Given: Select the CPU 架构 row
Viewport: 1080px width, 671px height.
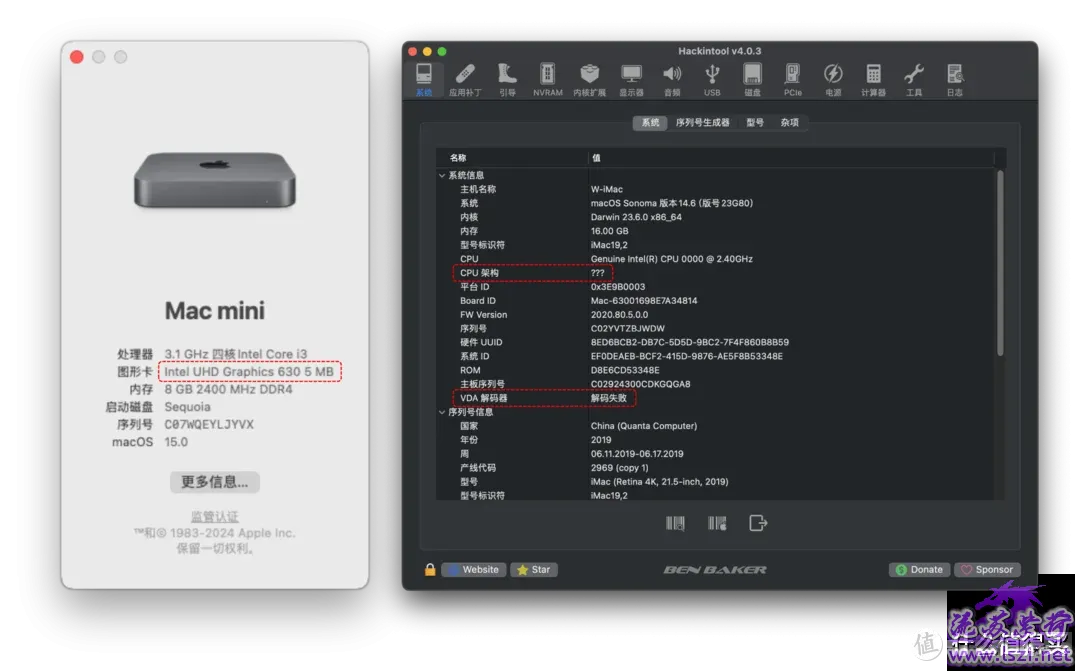Looking at the screenshot, I should point(716,273).
